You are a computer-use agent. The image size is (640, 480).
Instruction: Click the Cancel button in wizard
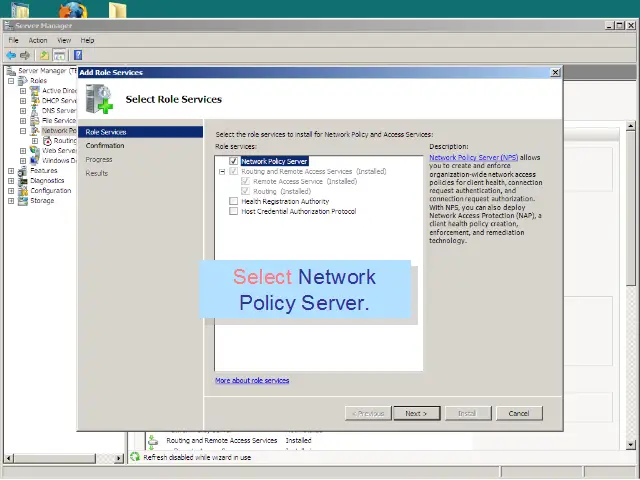point(518,413)
